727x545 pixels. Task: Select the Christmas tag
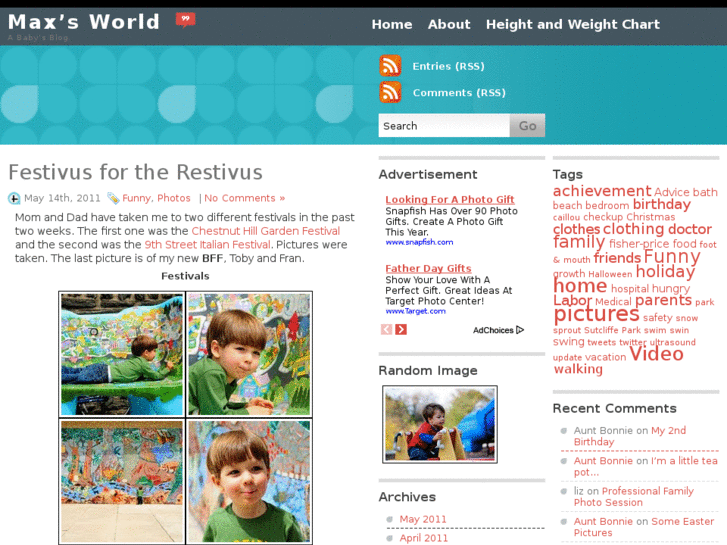(650, 217)
